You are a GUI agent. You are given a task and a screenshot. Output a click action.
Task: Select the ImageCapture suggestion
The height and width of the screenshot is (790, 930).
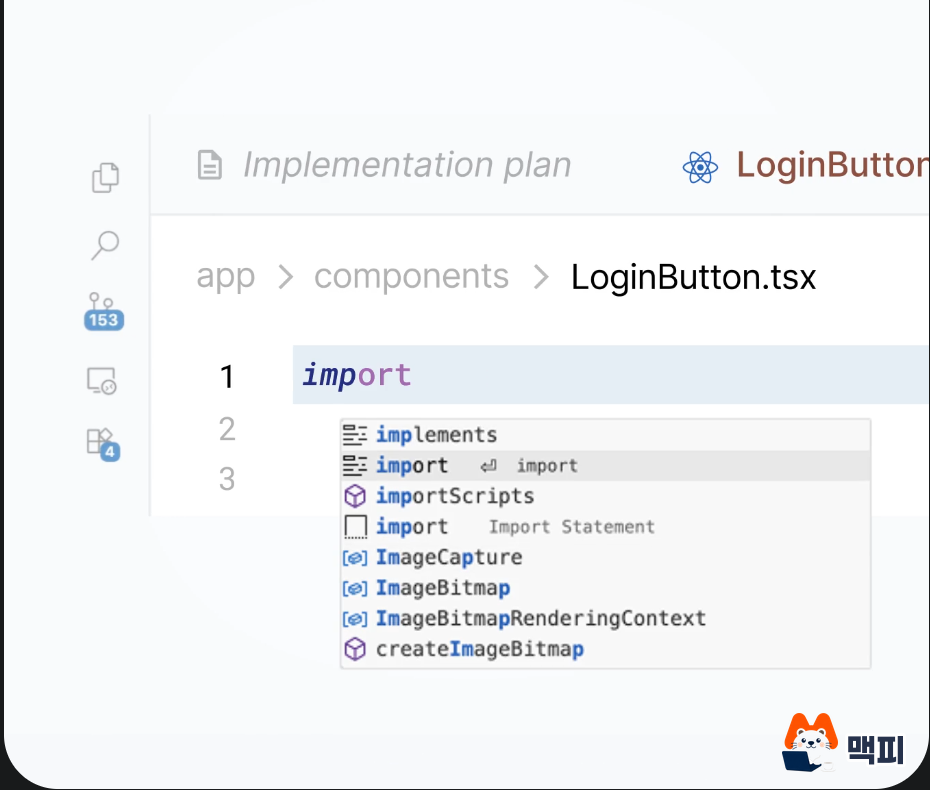pyautogui.click(x=606, y=558)
